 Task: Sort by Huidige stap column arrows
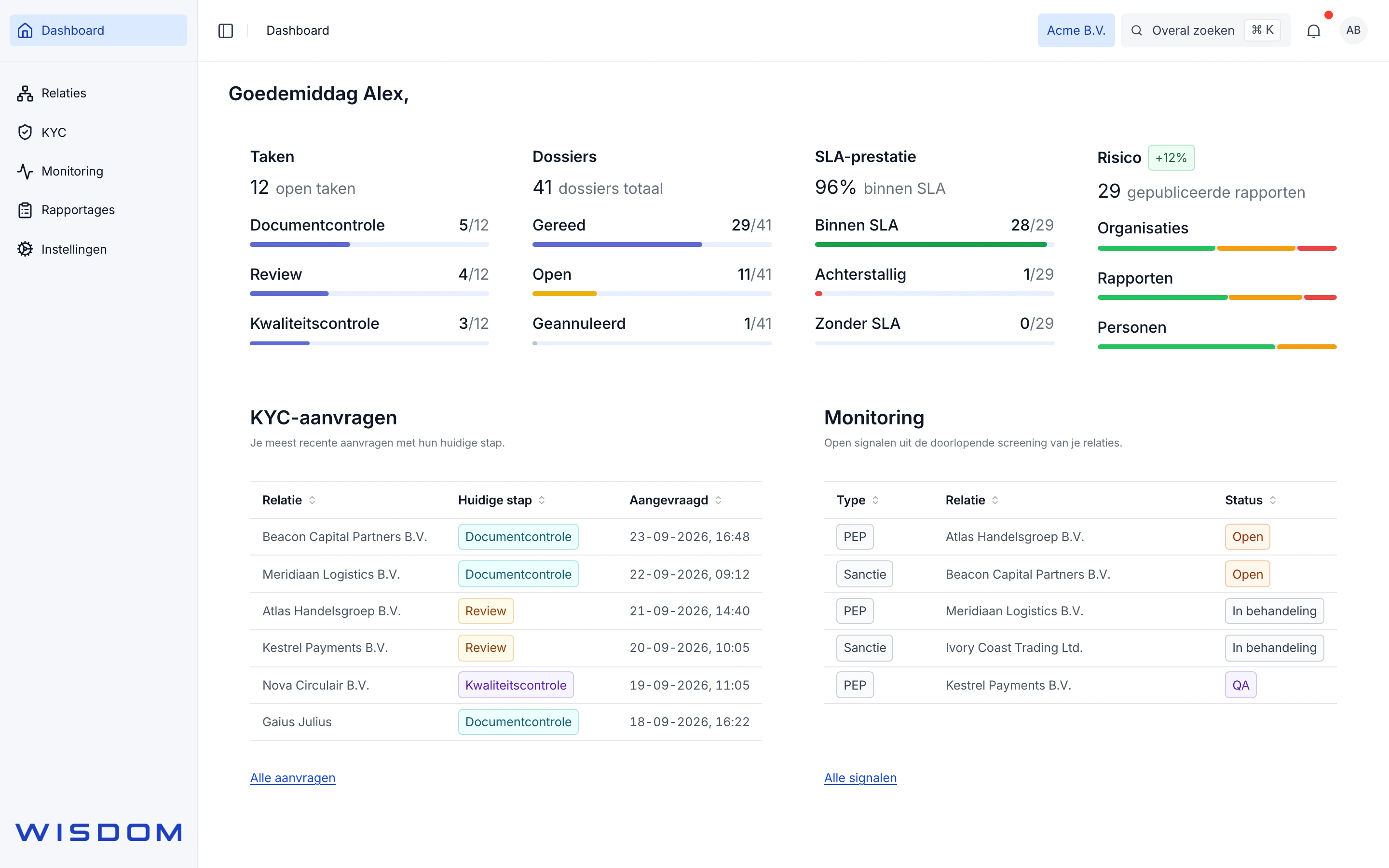click(541, 500)
